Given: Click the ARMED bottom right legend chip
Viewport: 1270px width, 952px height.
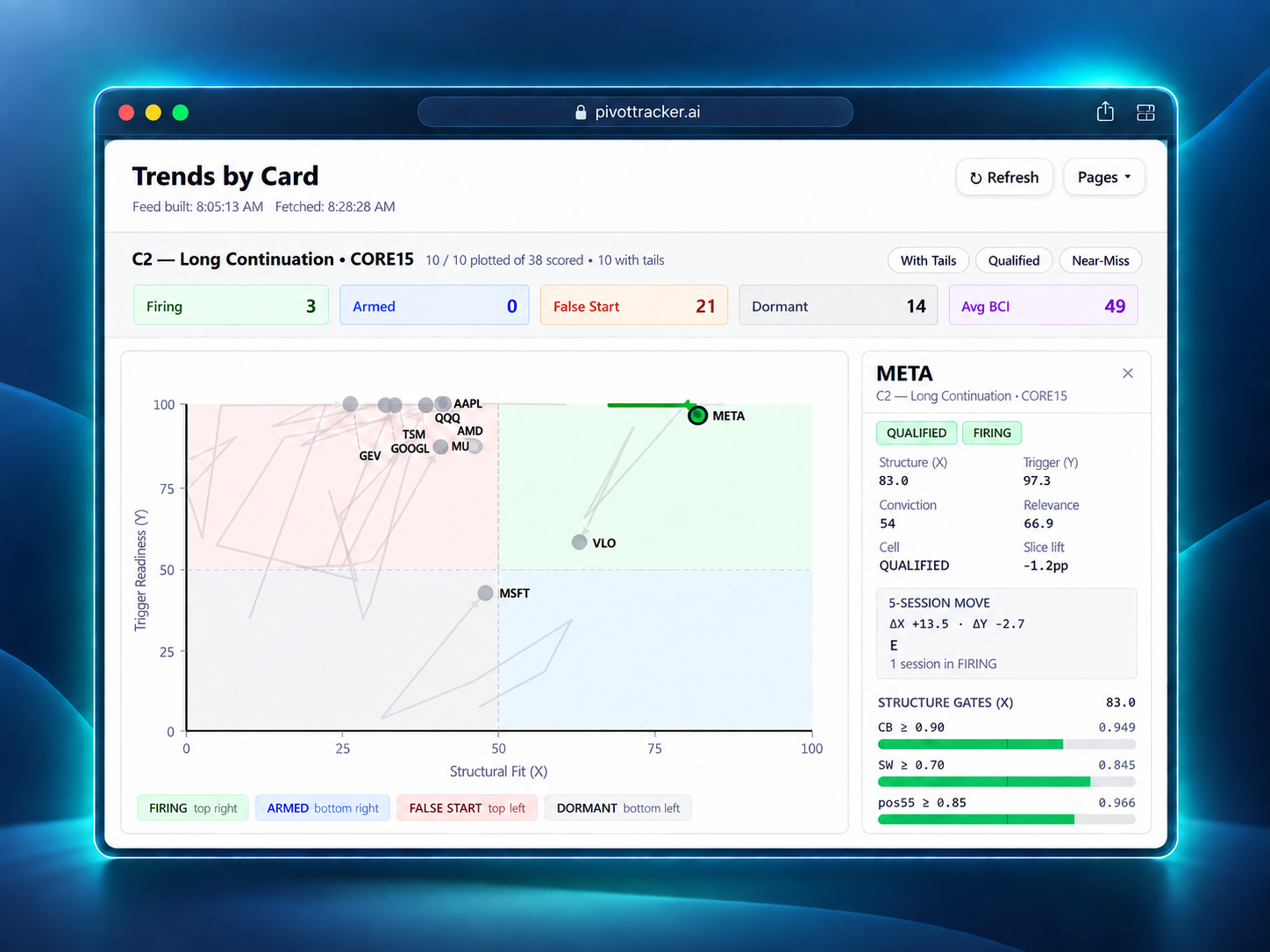Looking at the screenshot, I should (323, 808).
